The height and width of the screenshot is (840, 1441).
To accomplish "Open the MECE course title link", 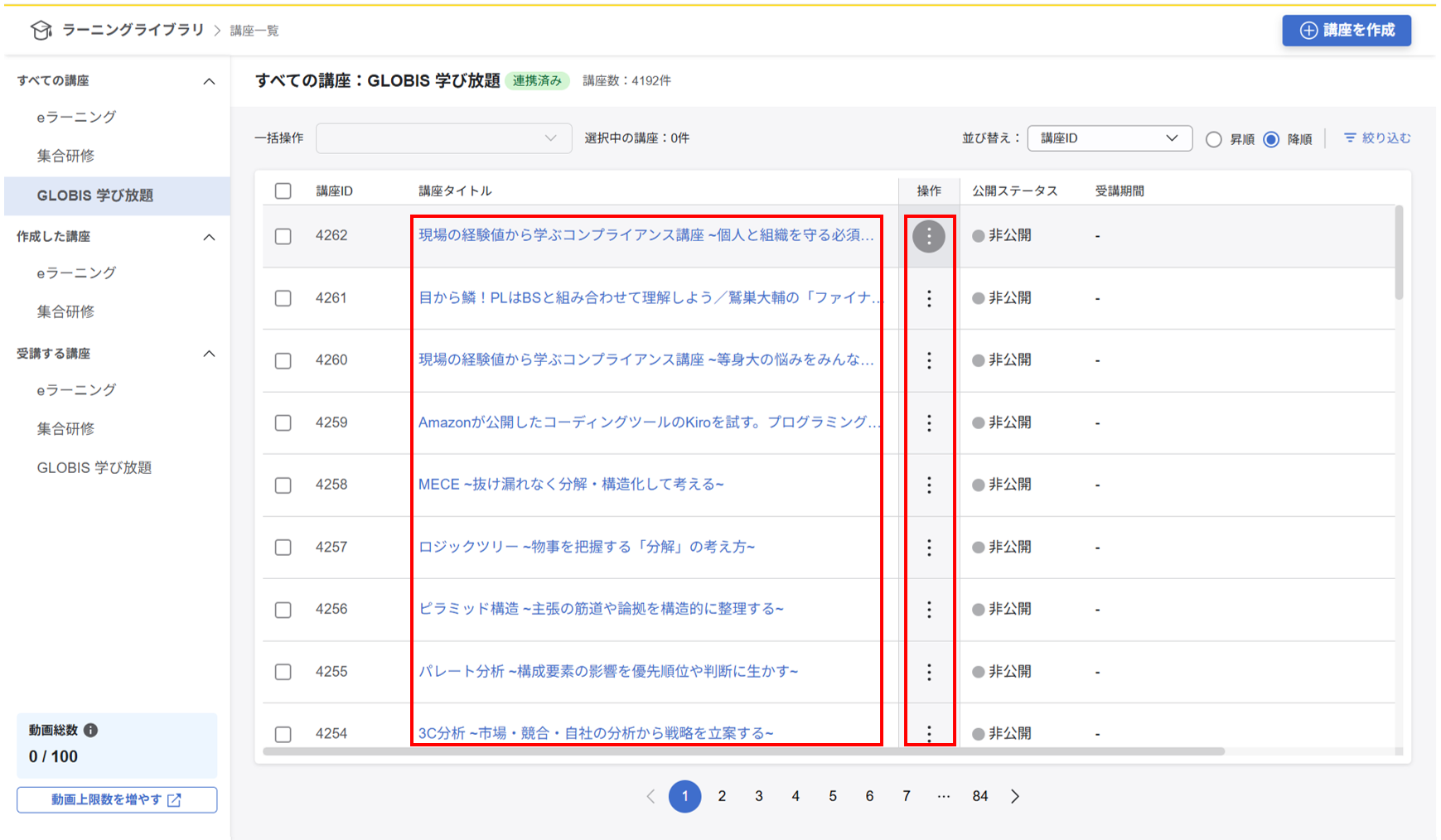I will (570, 485).
